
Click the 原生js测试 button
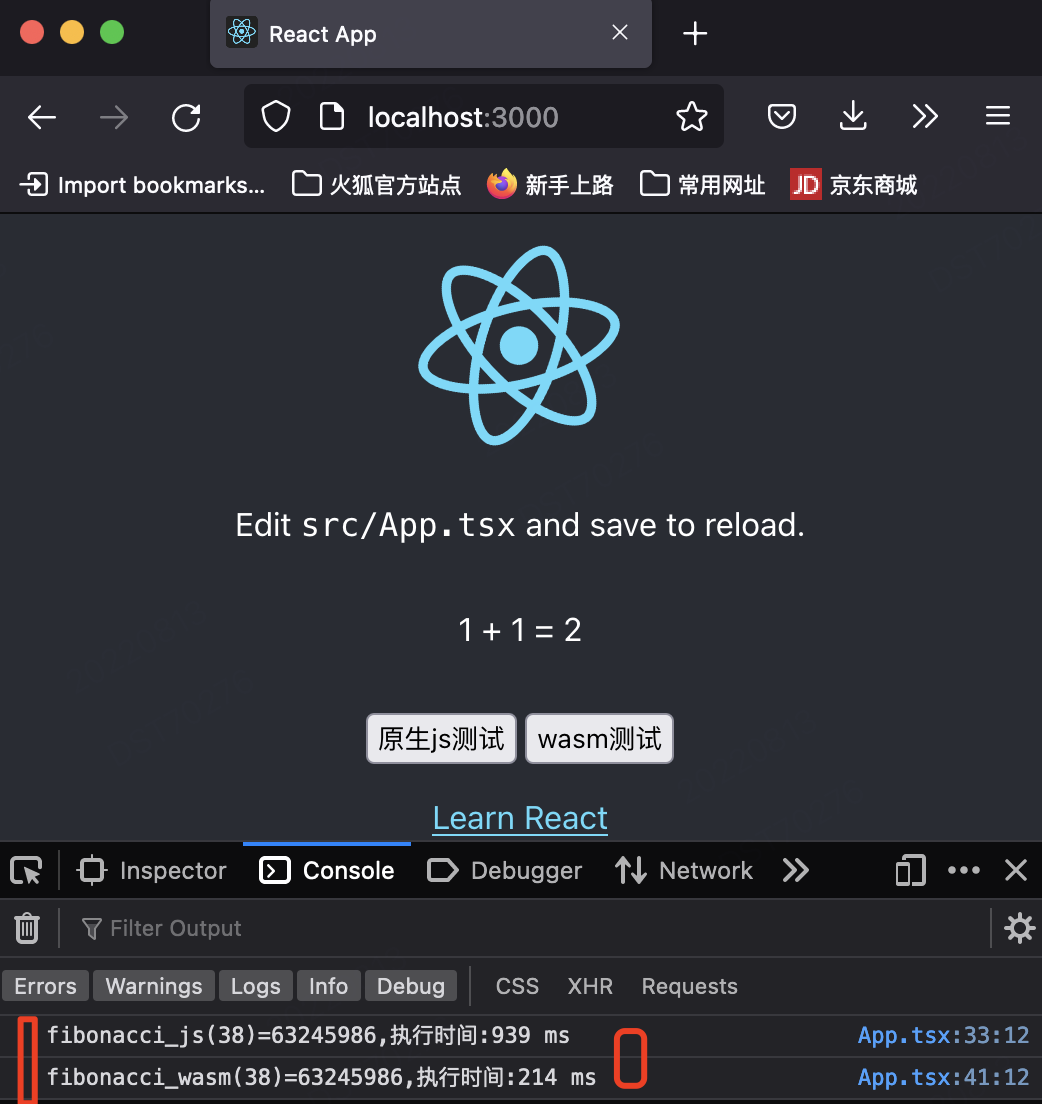pos(441,739)
